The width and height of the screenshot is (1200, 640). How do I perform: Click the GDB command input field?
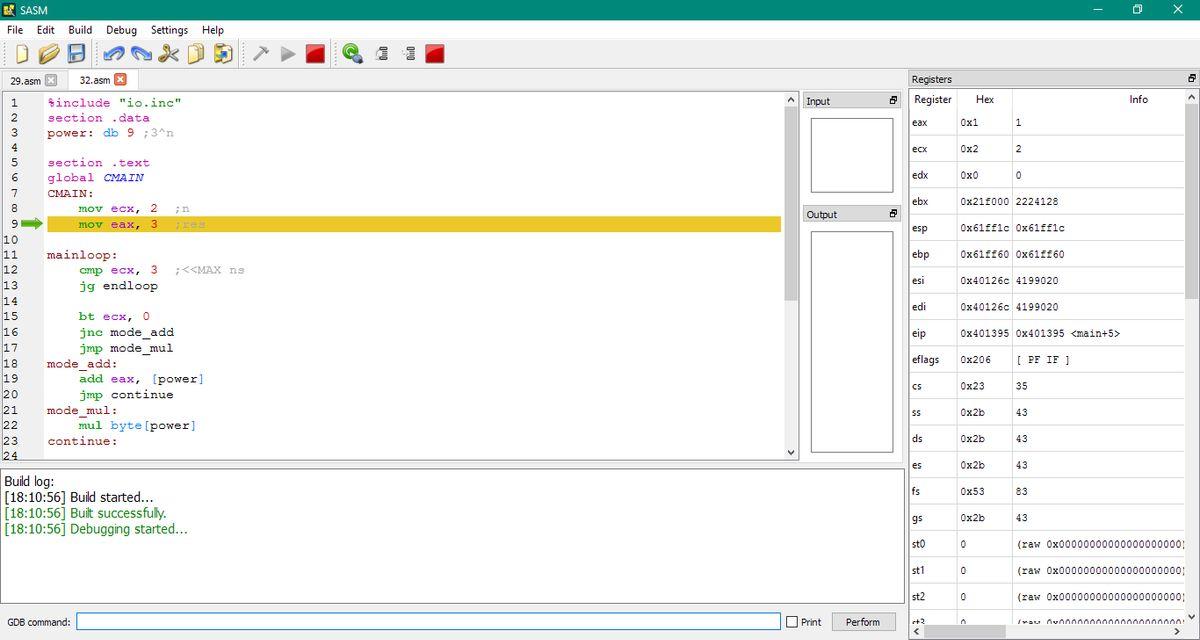(428, 622)
